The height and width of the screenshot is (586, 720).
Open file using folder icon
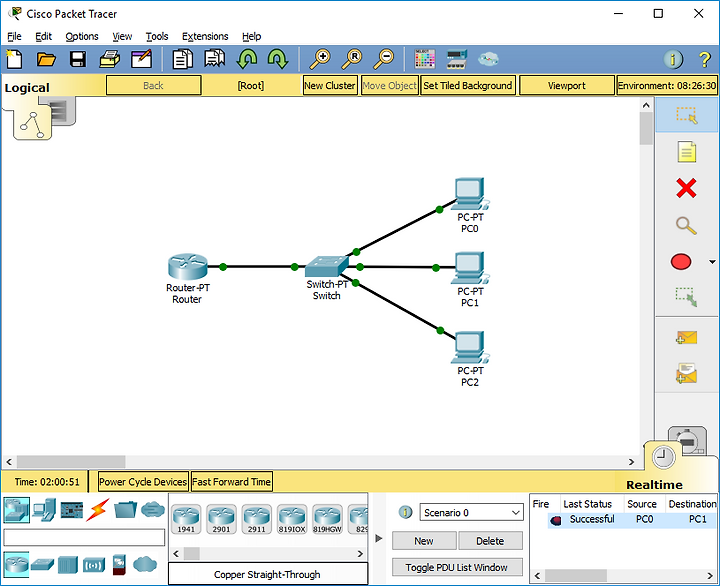(x=46, y=59)
